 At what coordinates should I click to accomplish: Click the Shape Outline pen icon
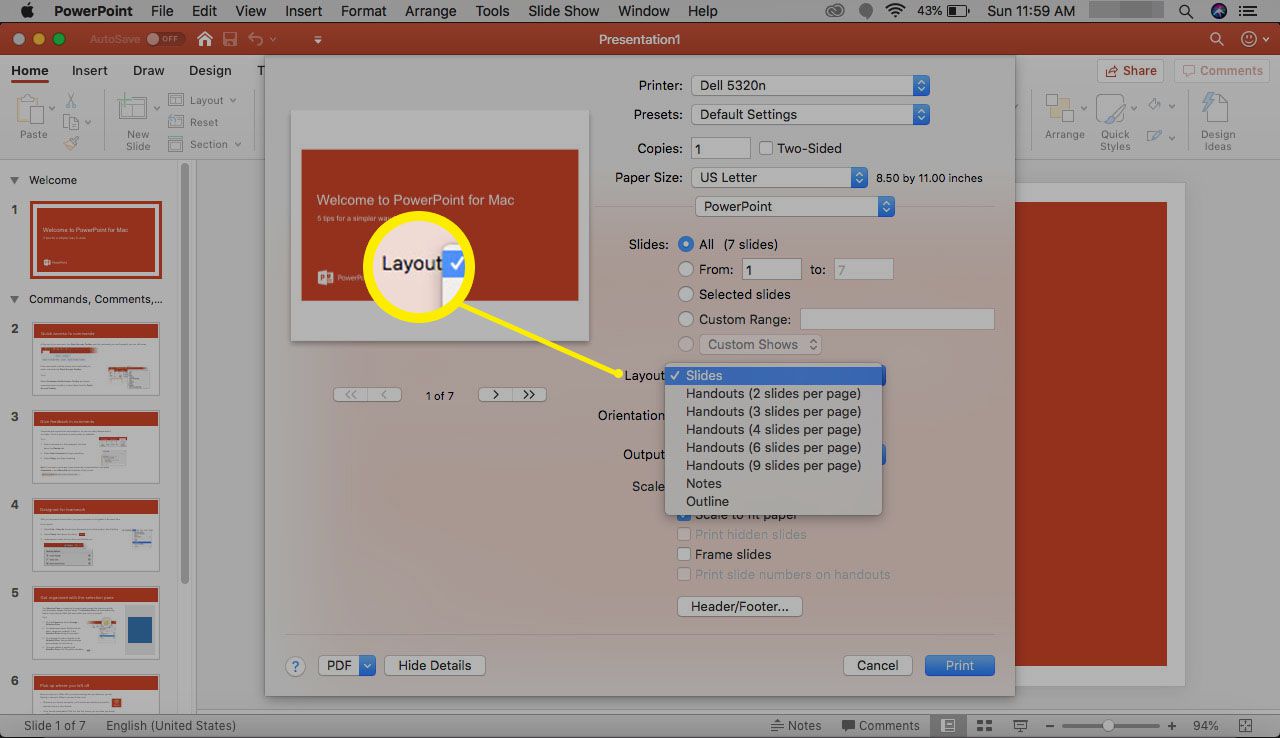coord(1155,134)
